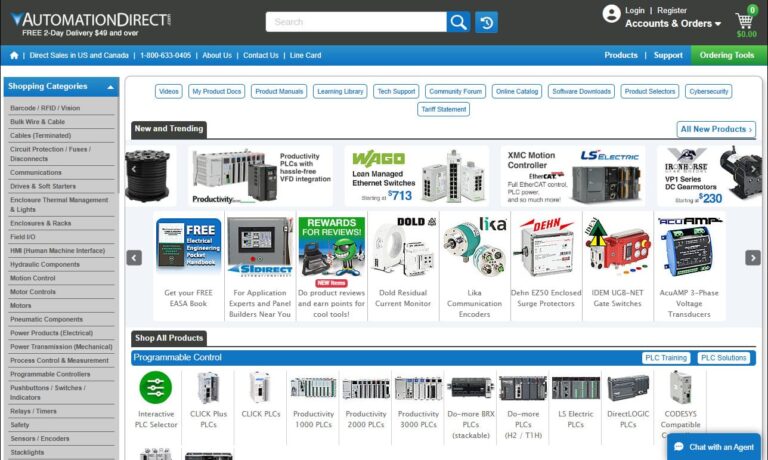This screenshot has height=460, width=768.
Task: Click My Product Docs button
Action: pyautogui.click(x=216, y=92)
